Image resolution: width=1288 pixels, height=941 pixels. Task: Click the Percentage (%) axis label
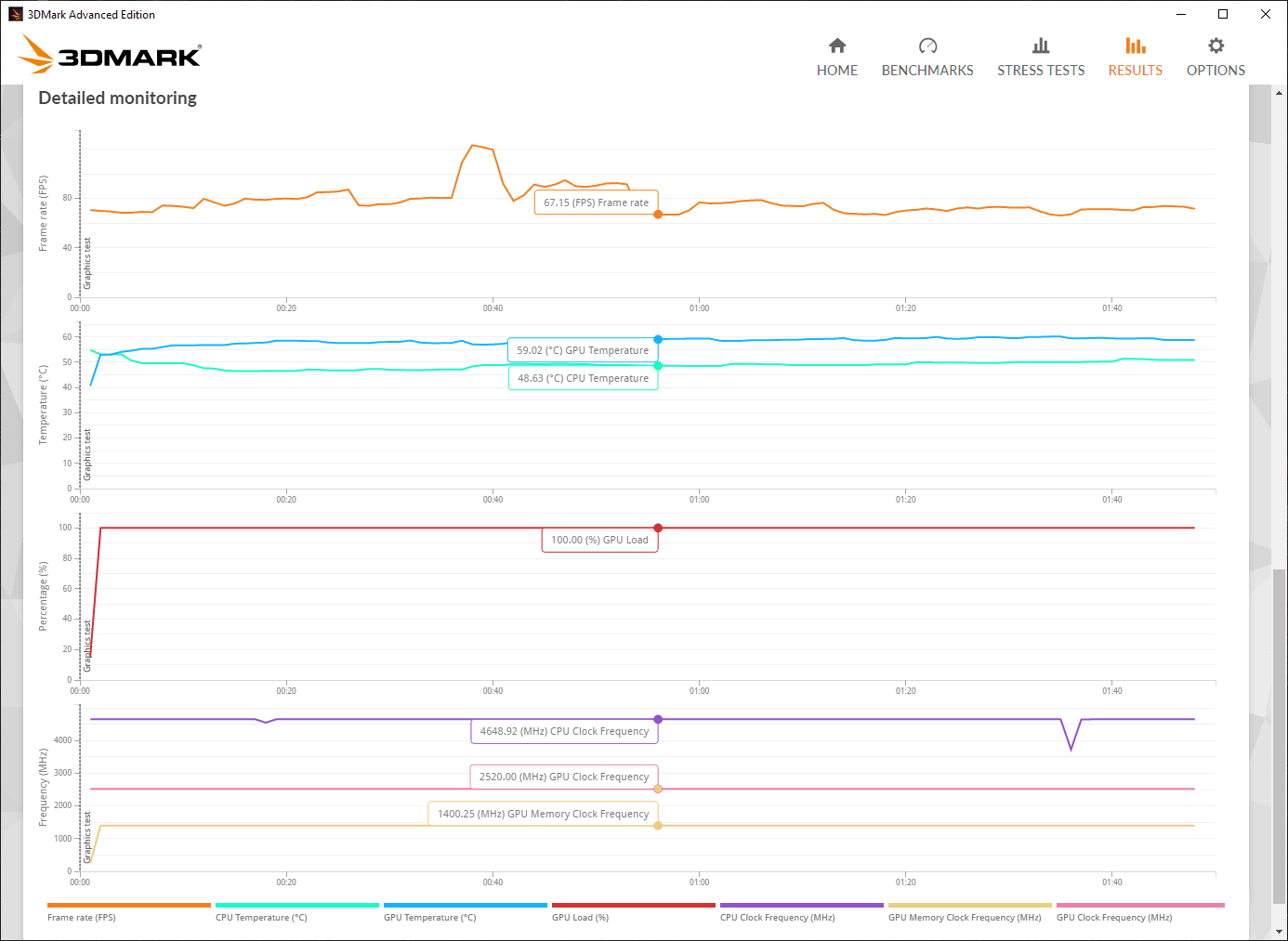(x=43, y=596)
